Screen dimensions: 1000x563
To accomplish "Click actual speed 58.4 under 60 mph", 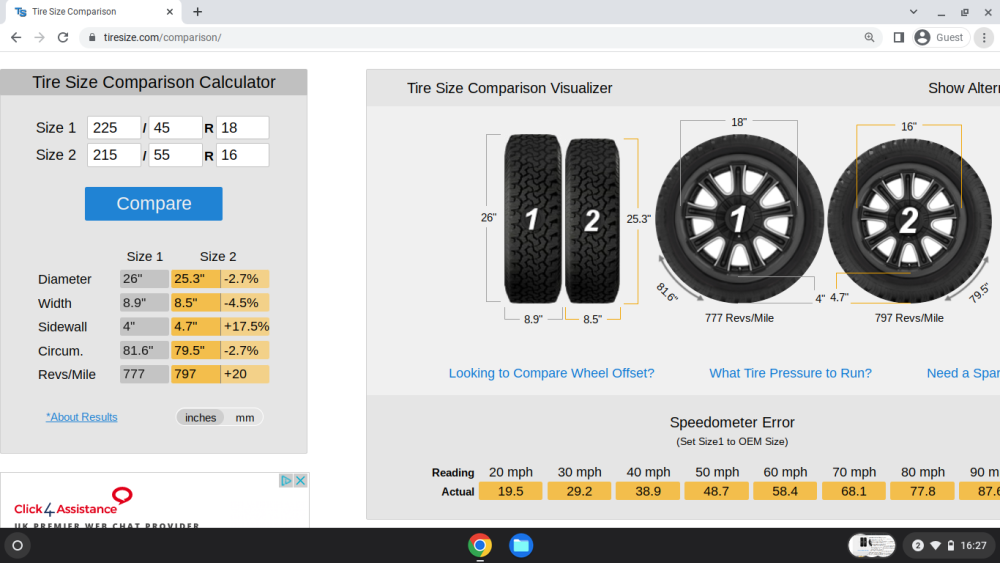I will [784, 491].
